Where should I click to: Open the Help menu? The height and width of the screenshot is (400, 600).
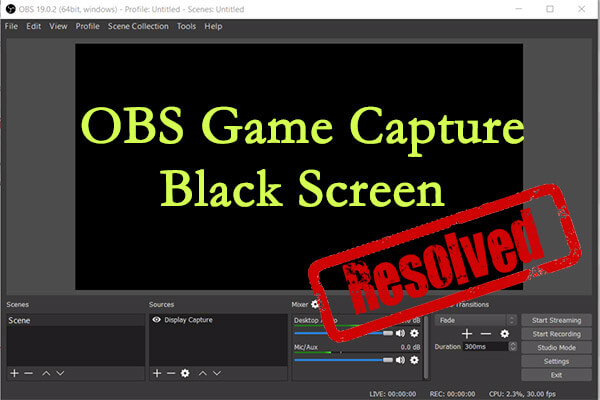(x=213, y=26)
